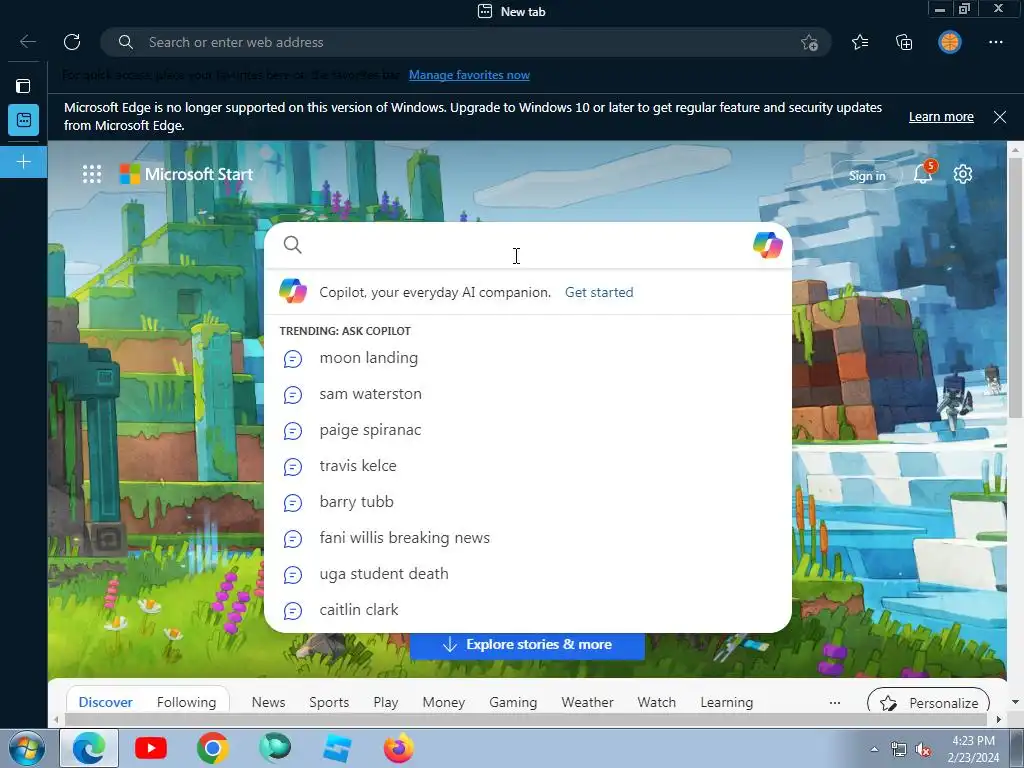Switch to the Discover tab
Screen dimensions: 1024x768
(106, 702)
